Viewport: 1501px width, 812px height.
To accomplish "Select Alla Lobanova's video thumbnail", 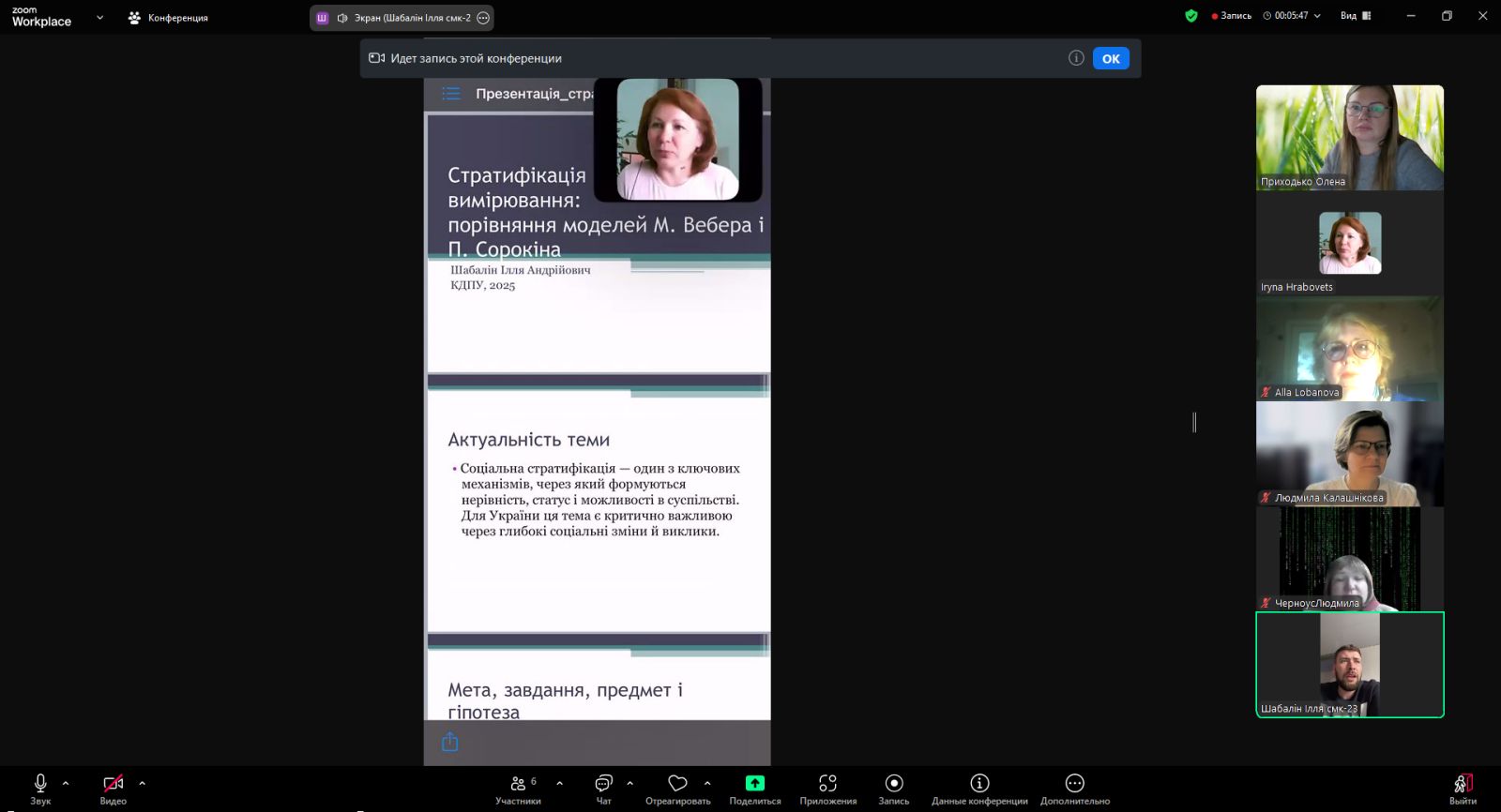I will pos(1349,349).
